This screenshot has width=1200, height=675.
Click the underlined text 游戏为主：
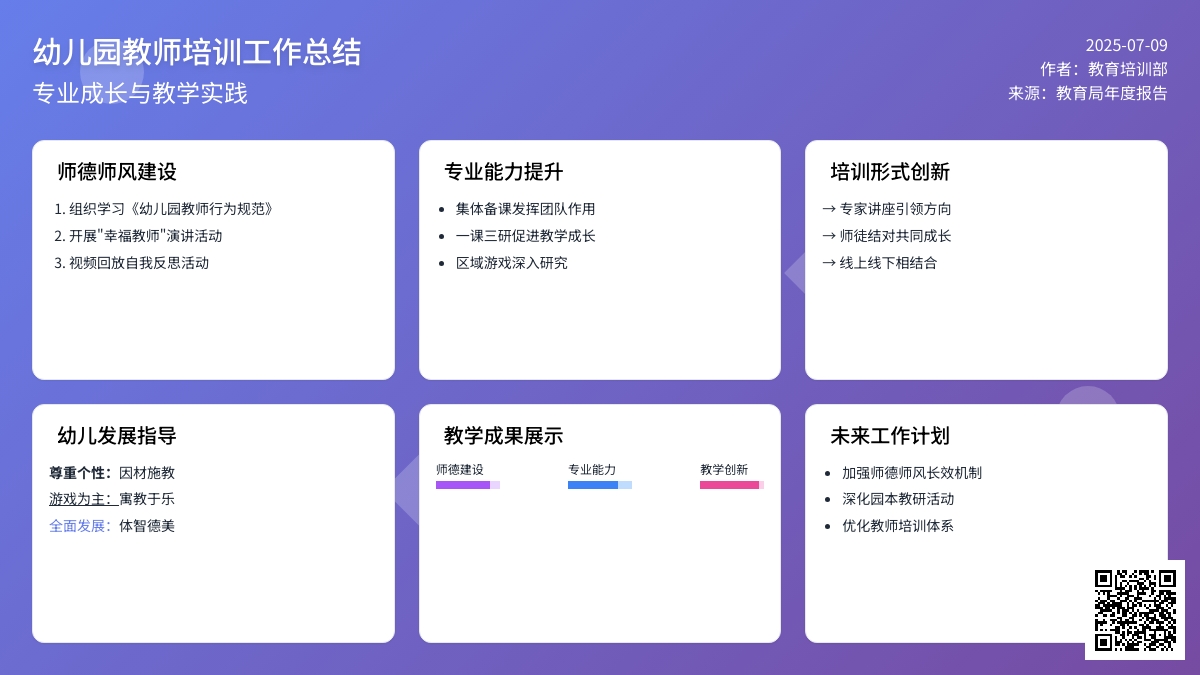pyautogui.click(x=84, y=499)
